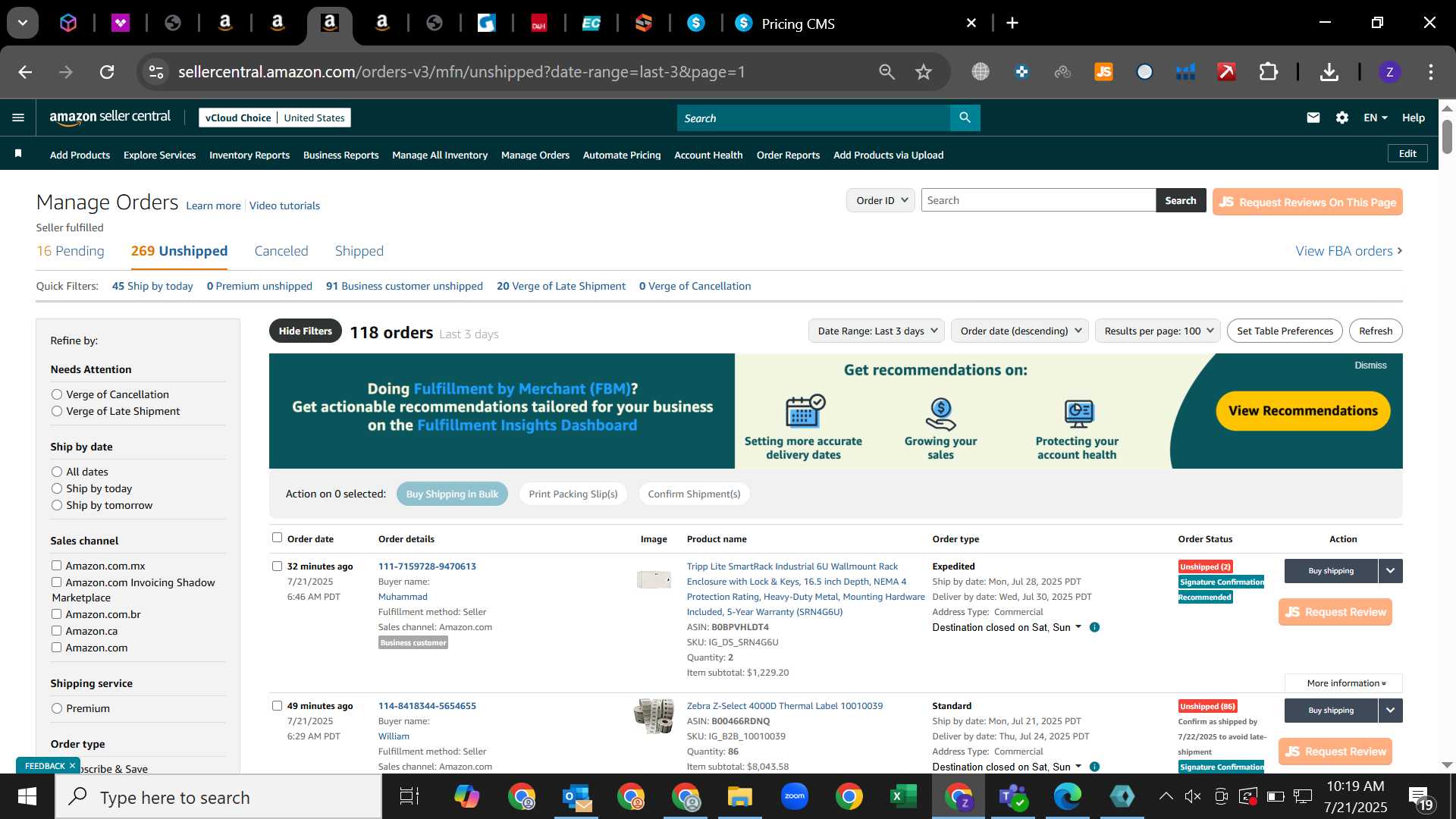Image resolution: width=1456 pixels, height=819 pixels.
Task: Select Verge of Late Shipment radio filter
Action: 57,411
